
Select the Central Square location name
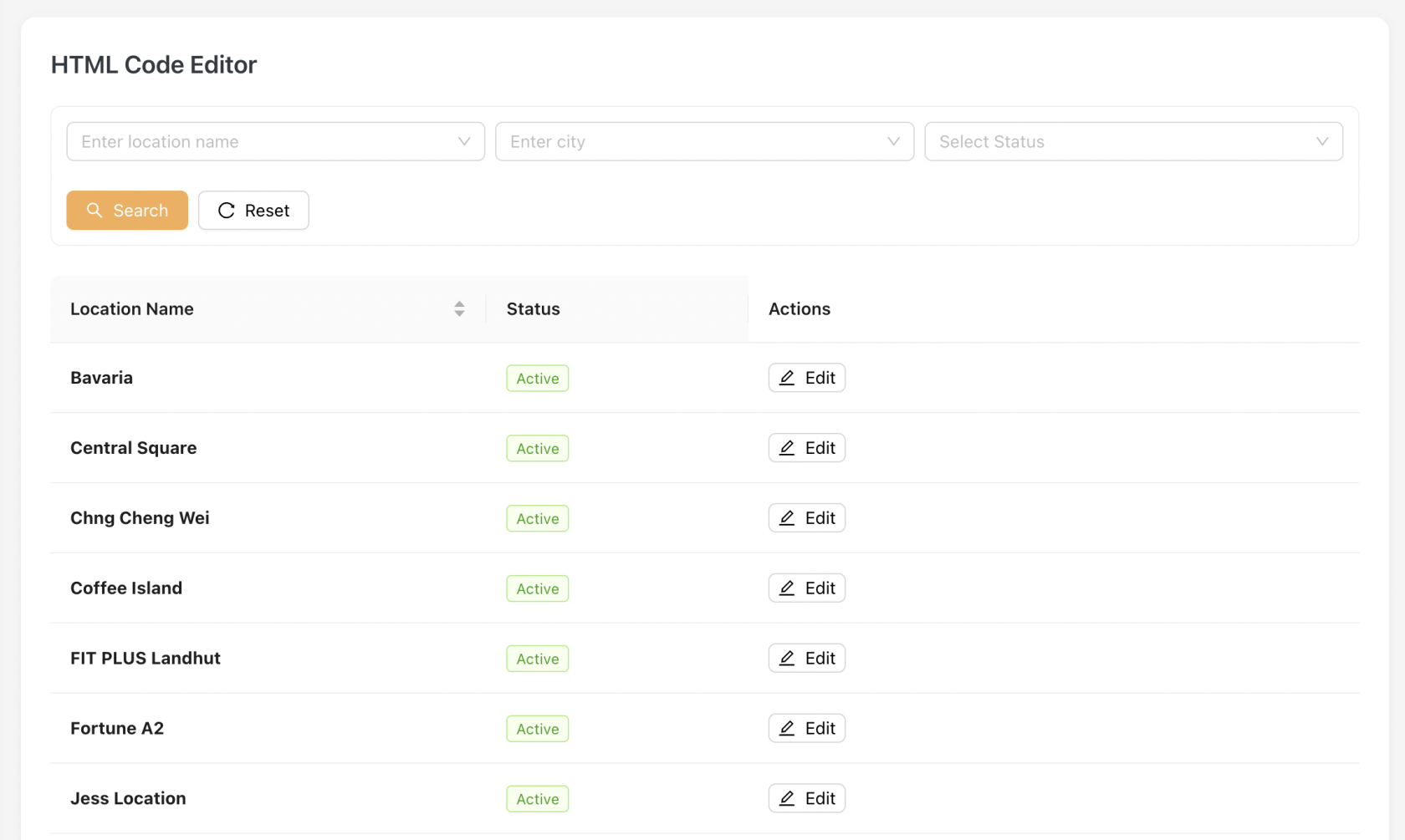[x=134, y=448]
